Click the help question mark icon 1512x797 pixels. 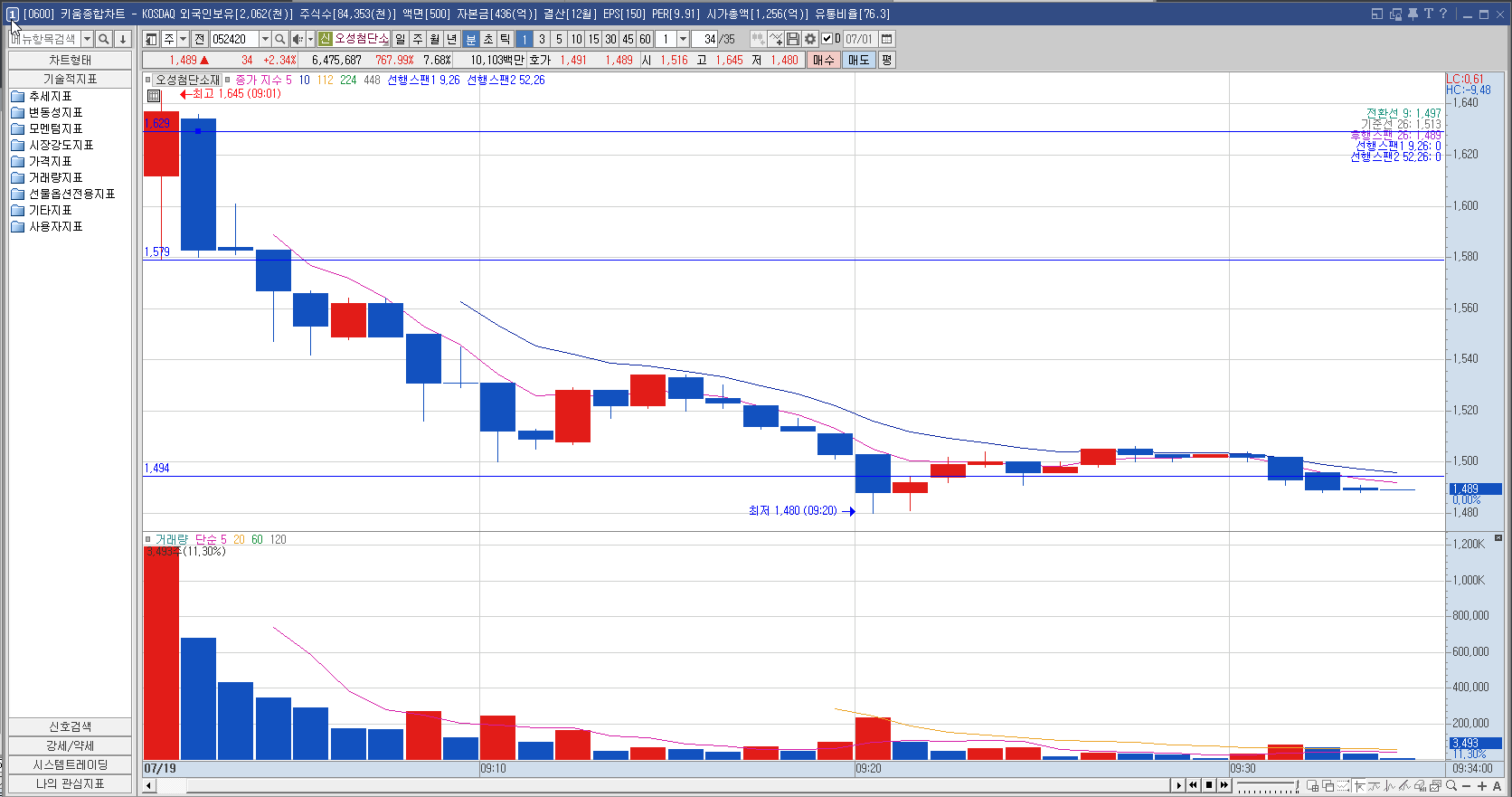[x=1443, y=14]
